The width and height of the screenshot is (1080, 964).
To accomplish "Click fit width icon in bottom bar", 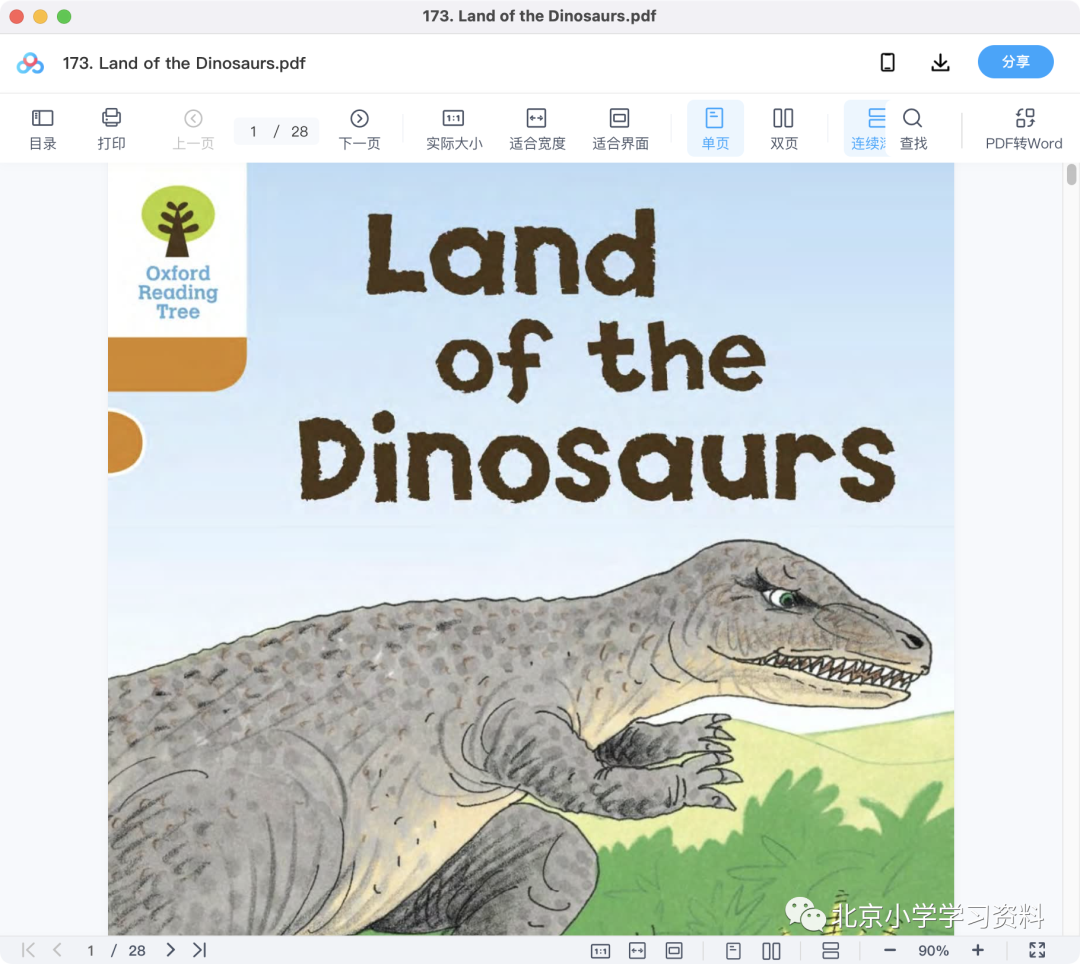I will tap(637, 951).
